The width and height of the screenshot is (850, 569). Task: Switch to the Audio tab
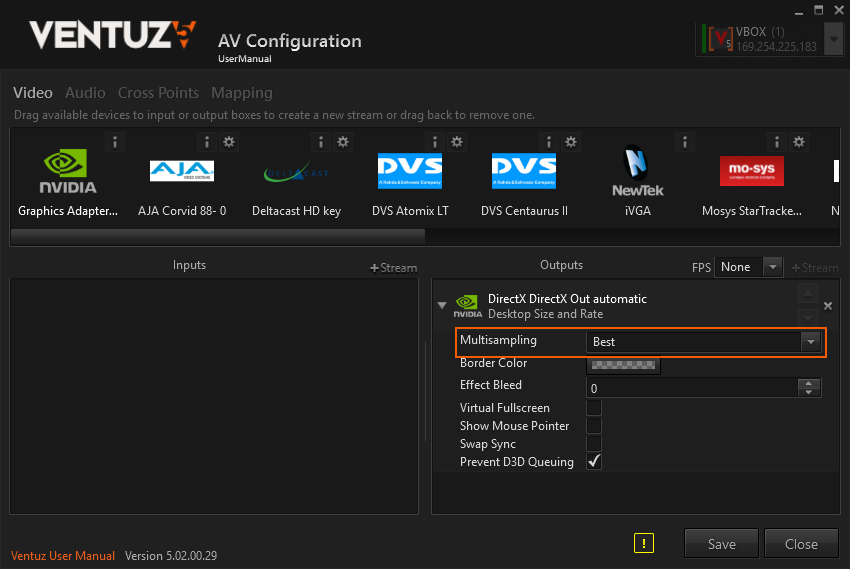[85, 93]
